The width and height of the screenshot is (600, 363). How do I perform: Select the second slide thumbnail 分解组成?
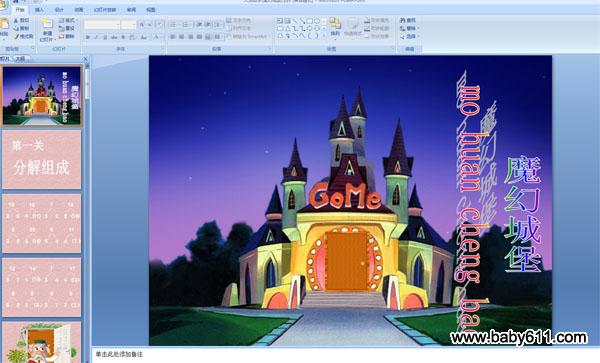(42, 159)
